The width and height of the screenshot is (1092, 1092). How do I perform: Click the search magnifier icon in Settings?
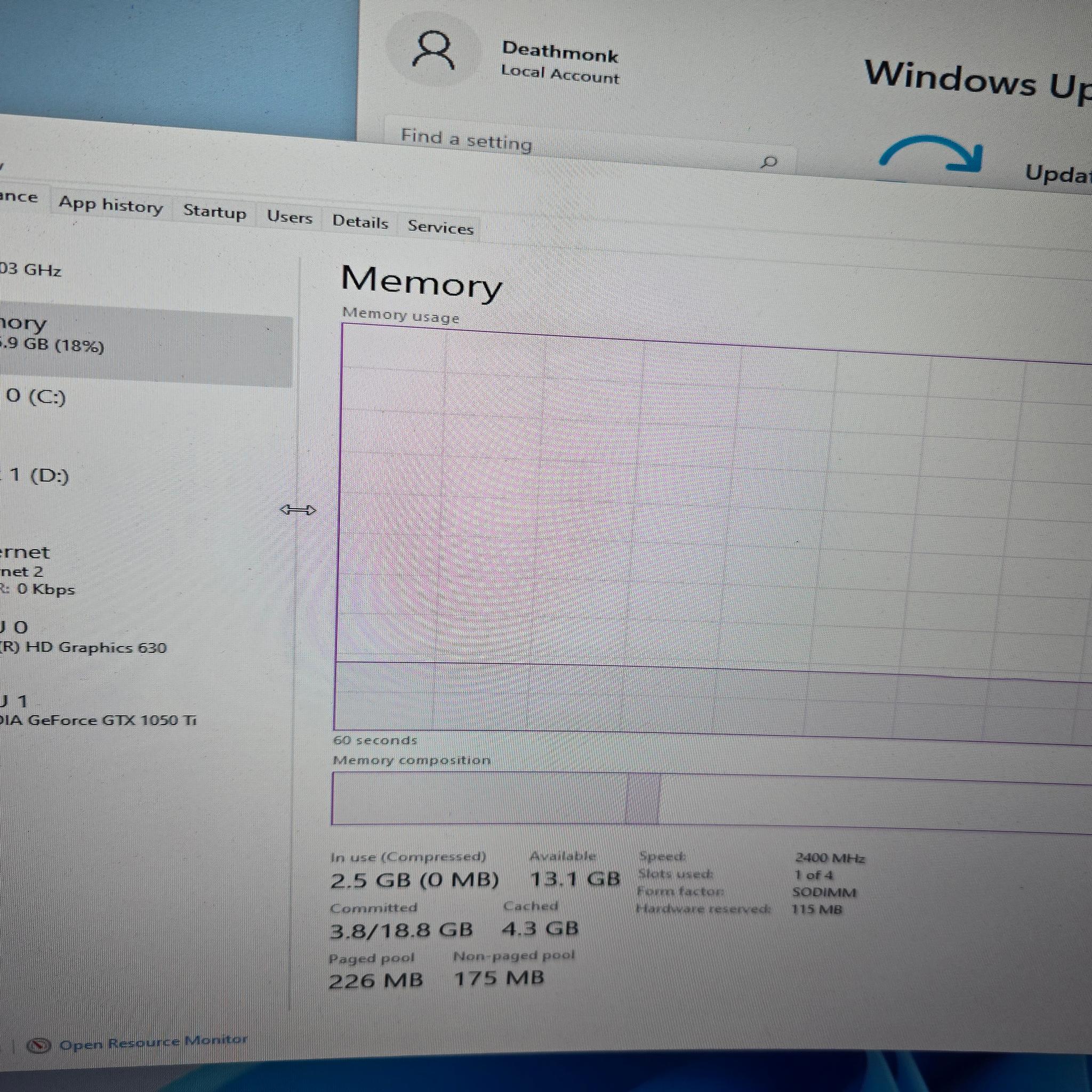click(x=769, y=163)
